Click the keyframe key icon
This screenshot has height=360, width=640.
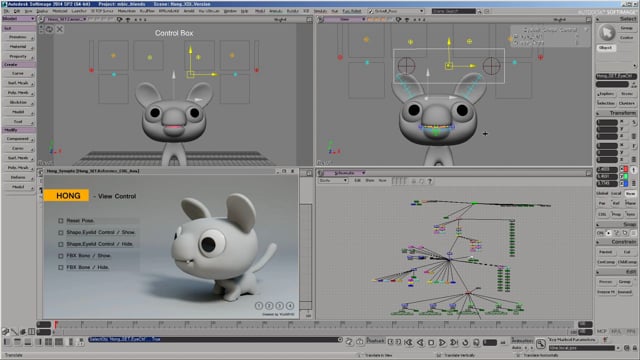click(540, 344)
